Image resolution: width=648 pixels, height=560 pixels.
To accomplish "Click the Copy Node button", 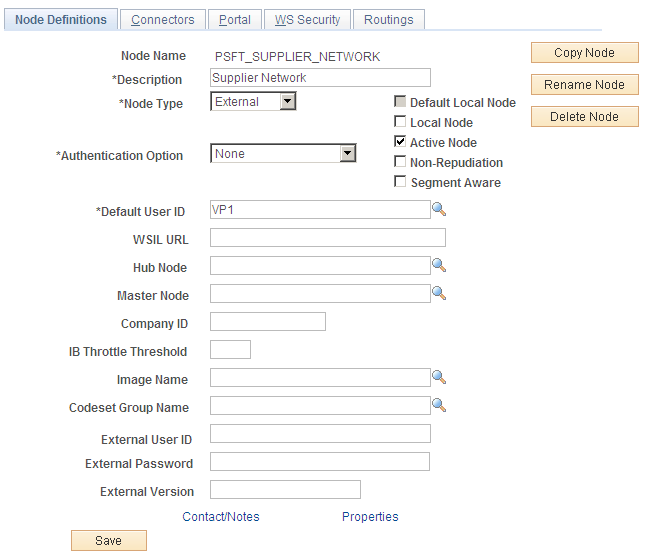I will (584, 52).
